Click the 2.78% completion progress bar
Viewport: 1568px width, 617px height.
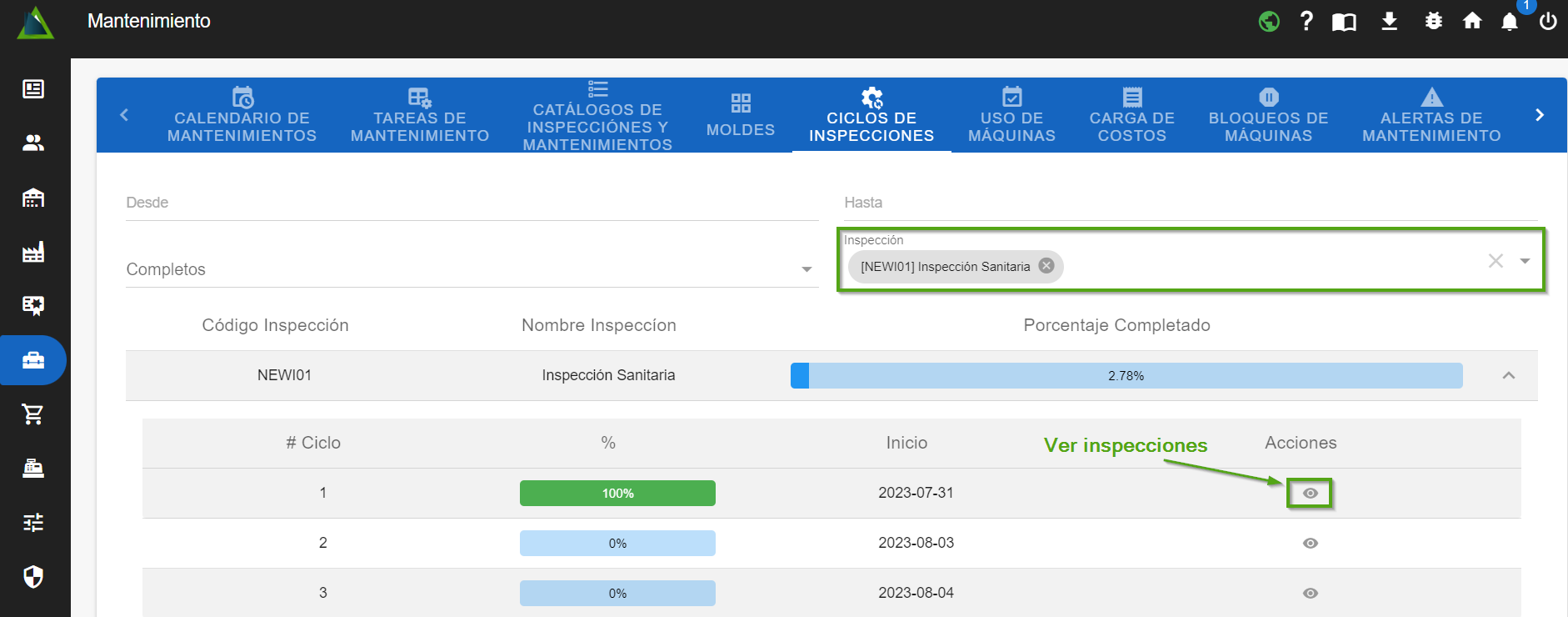pyautogui.click(x=1126, y=375)
